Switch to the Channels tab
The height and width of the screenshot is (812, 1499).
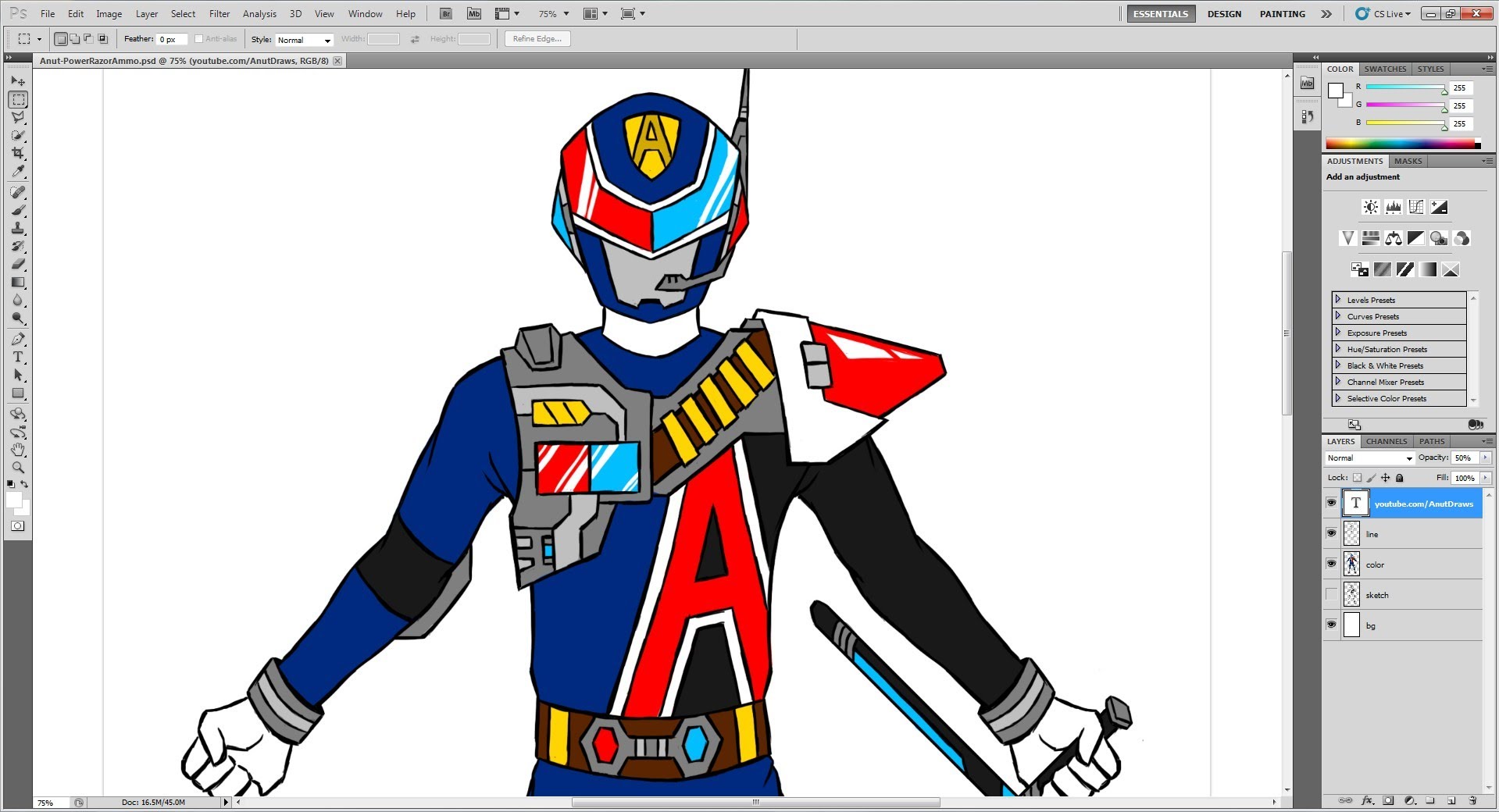[x=1385, y=441]
